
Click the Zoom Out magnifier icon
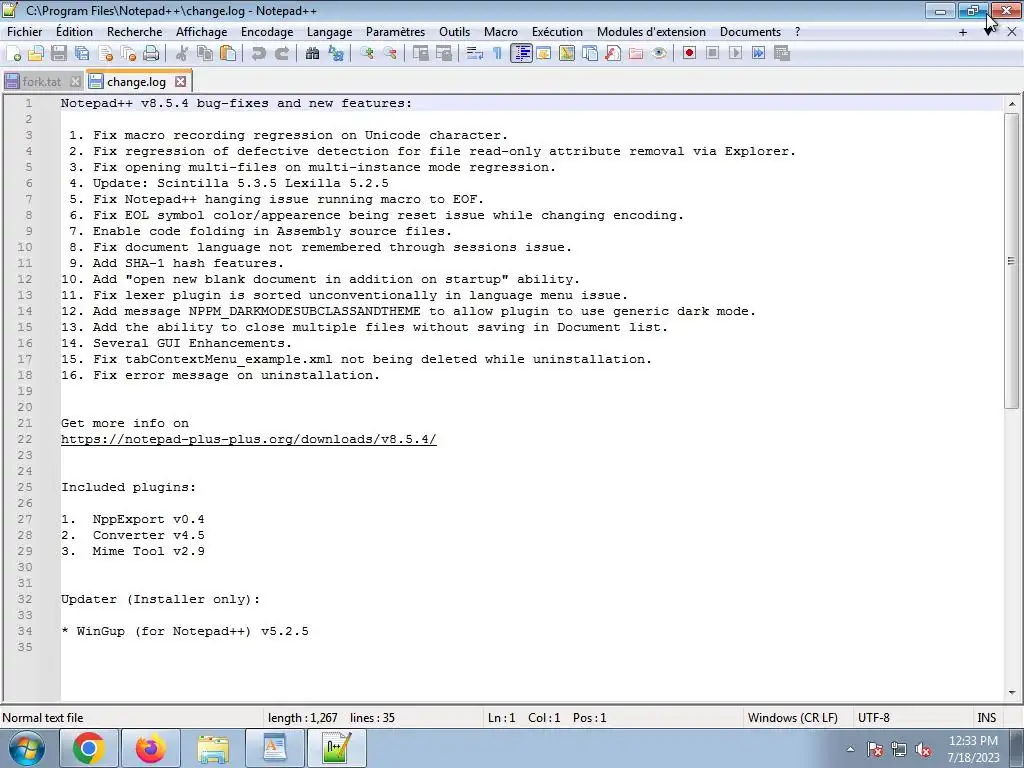point(390,54)
